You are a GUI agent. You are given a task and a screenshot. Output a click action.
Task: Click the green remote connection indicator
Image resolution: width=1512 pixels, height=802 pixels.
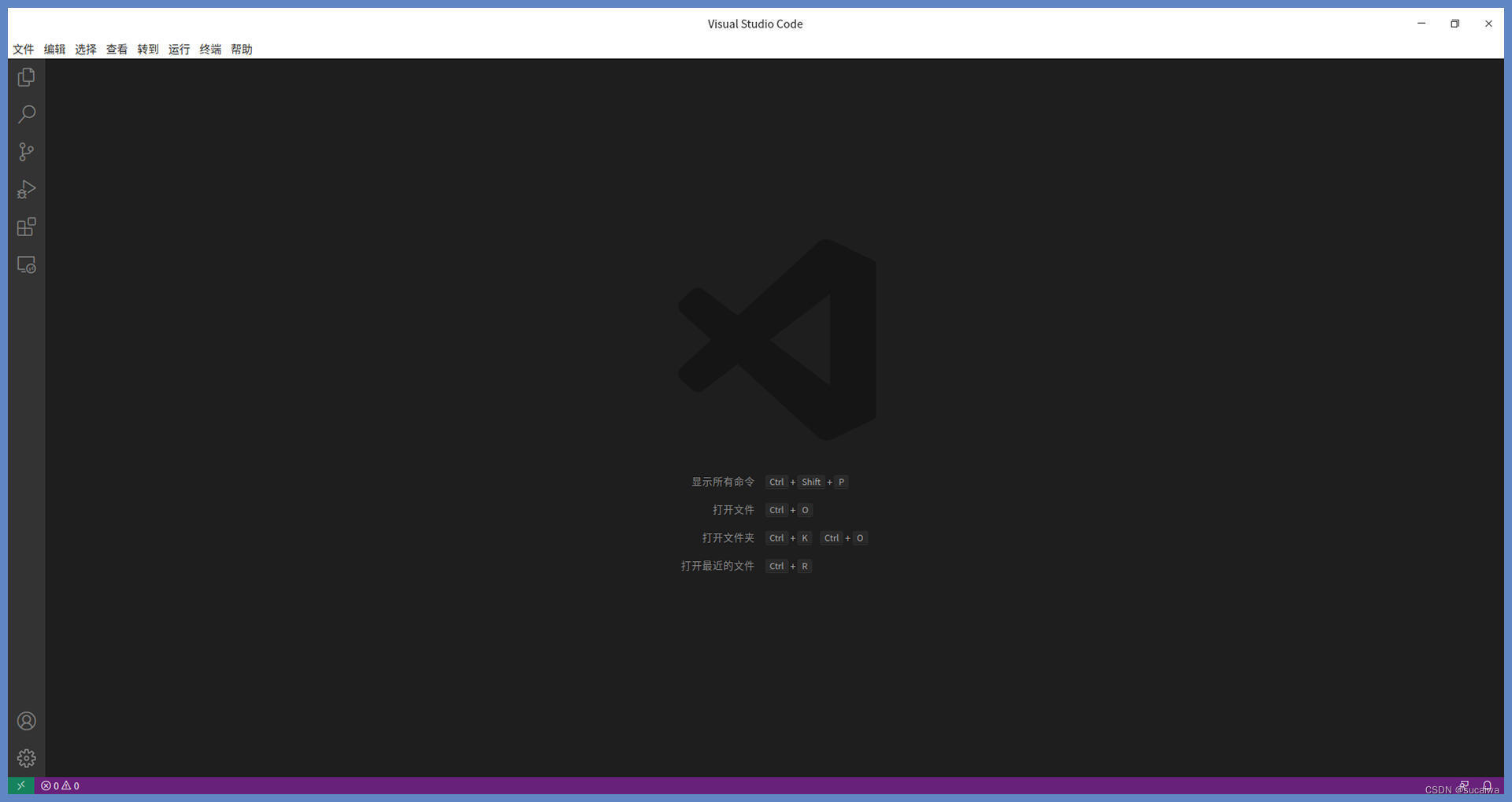(x=20, y=785)
